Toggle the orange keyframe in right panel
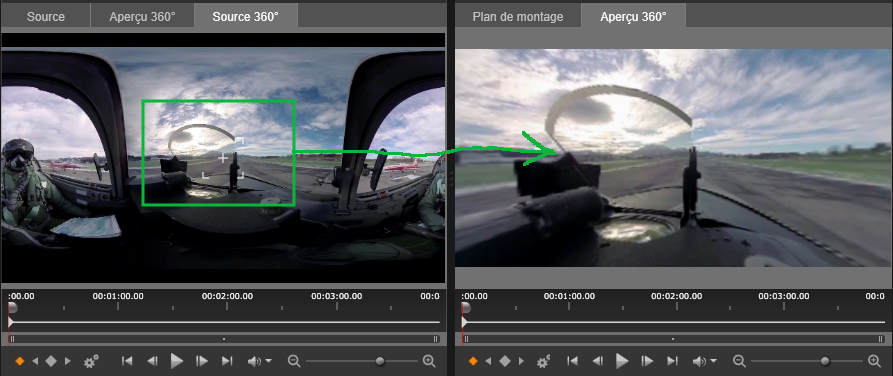Image resolution: width=893 pixels, height=376 pixels. 473,361
